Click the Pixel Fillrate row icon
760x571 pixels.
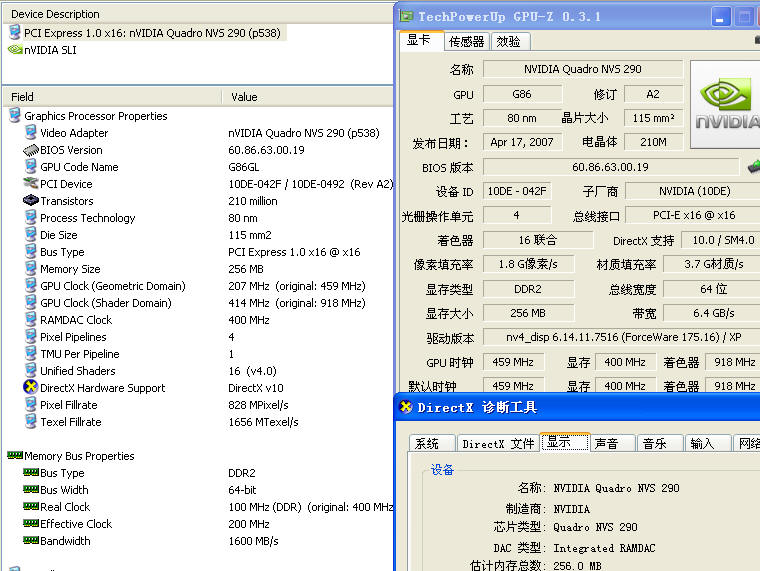[x=31, y=404]
